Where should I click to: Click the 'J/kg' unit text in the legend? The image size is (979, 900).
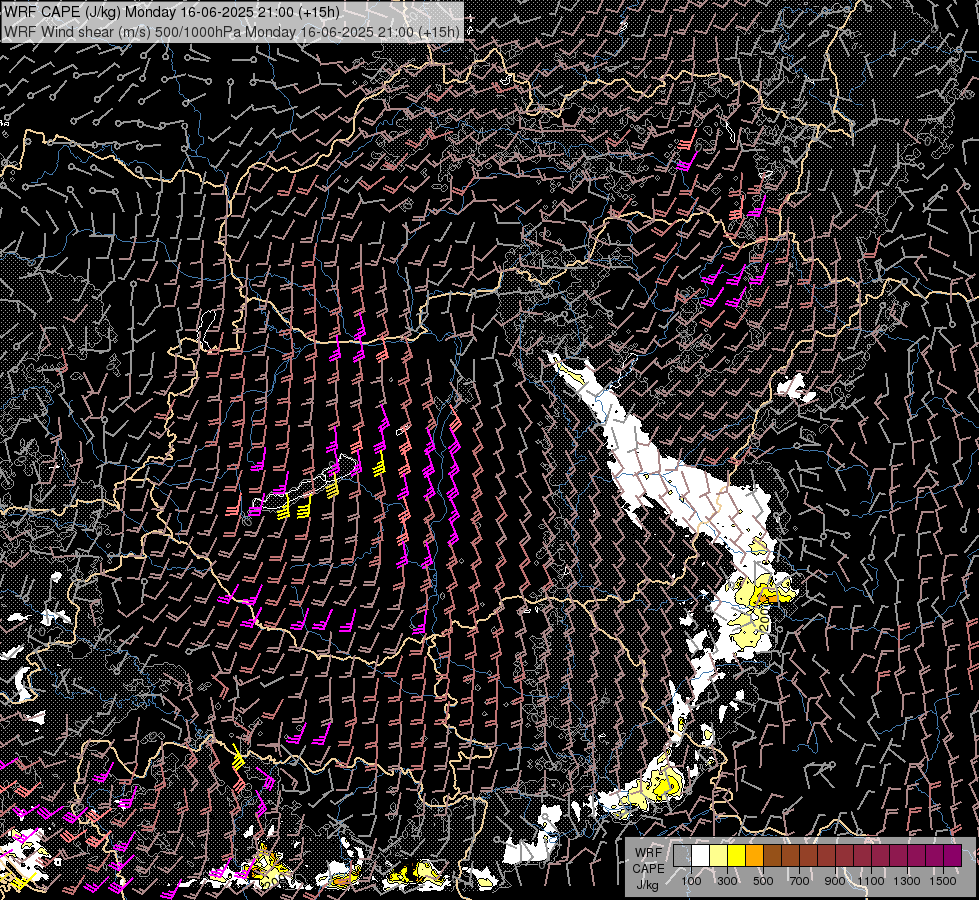tap(648, 885)
